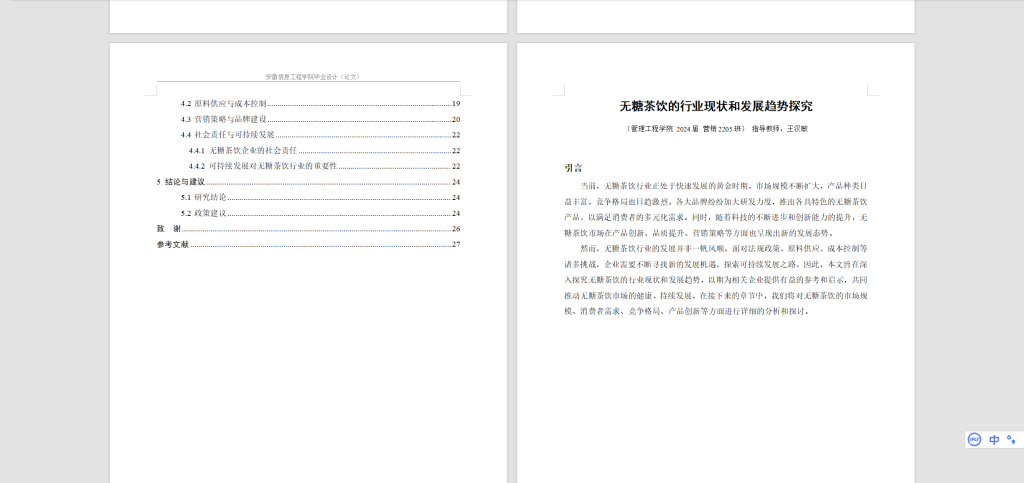Image resolution: width=1024 pixels, height=483 pixels.
Task: Click the line beginning 诸多挑战，企业需要不断寻找
Action: point(716,264)
